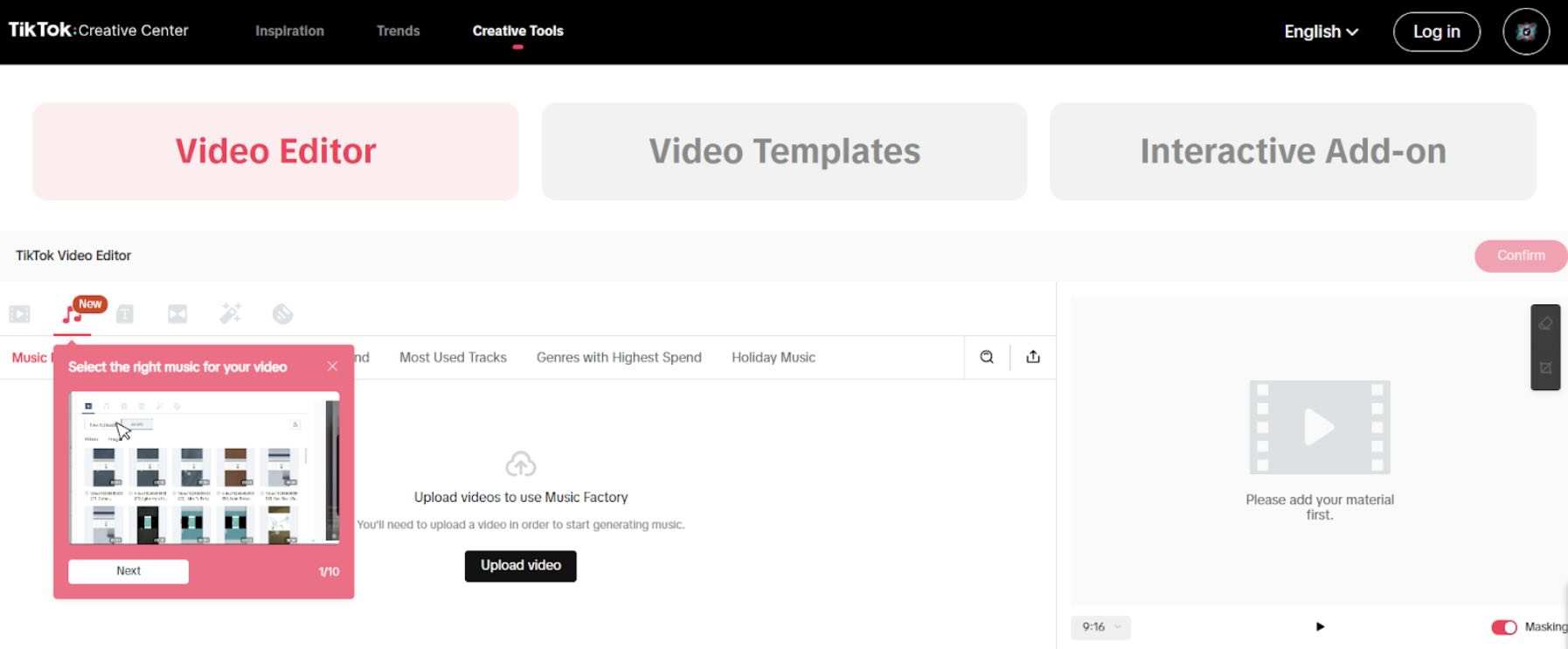This screenshot has height=649, width=1568.
Task: Play the preview video
Action: (x=1320, y=627)
